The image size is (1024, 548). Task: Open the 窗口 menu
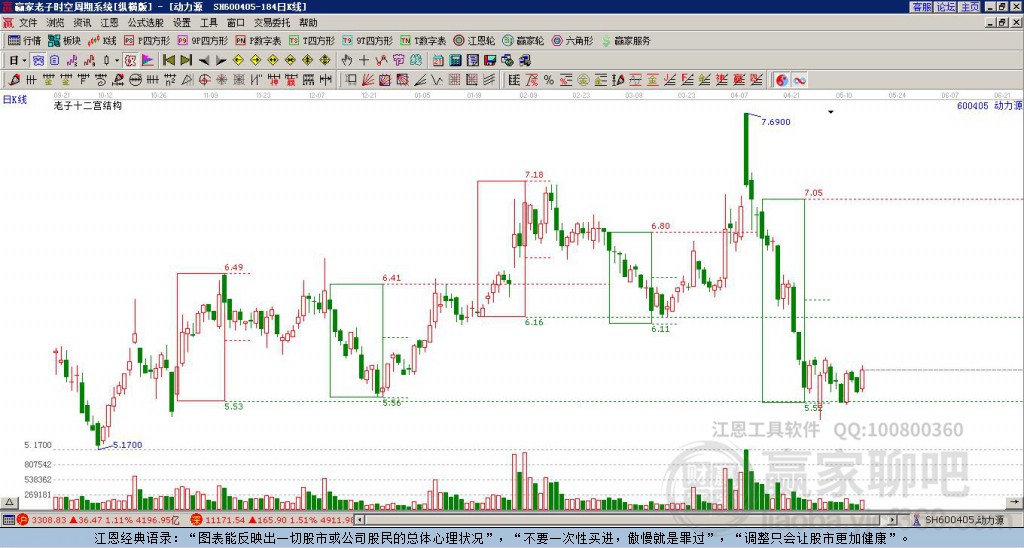(236, 23)
